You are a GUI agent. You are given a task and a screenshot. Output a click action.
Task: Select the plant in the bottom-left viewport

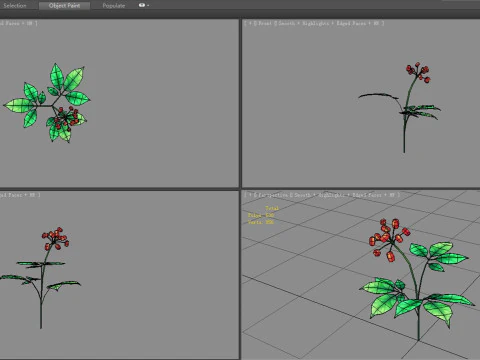(x=41, y=283)
